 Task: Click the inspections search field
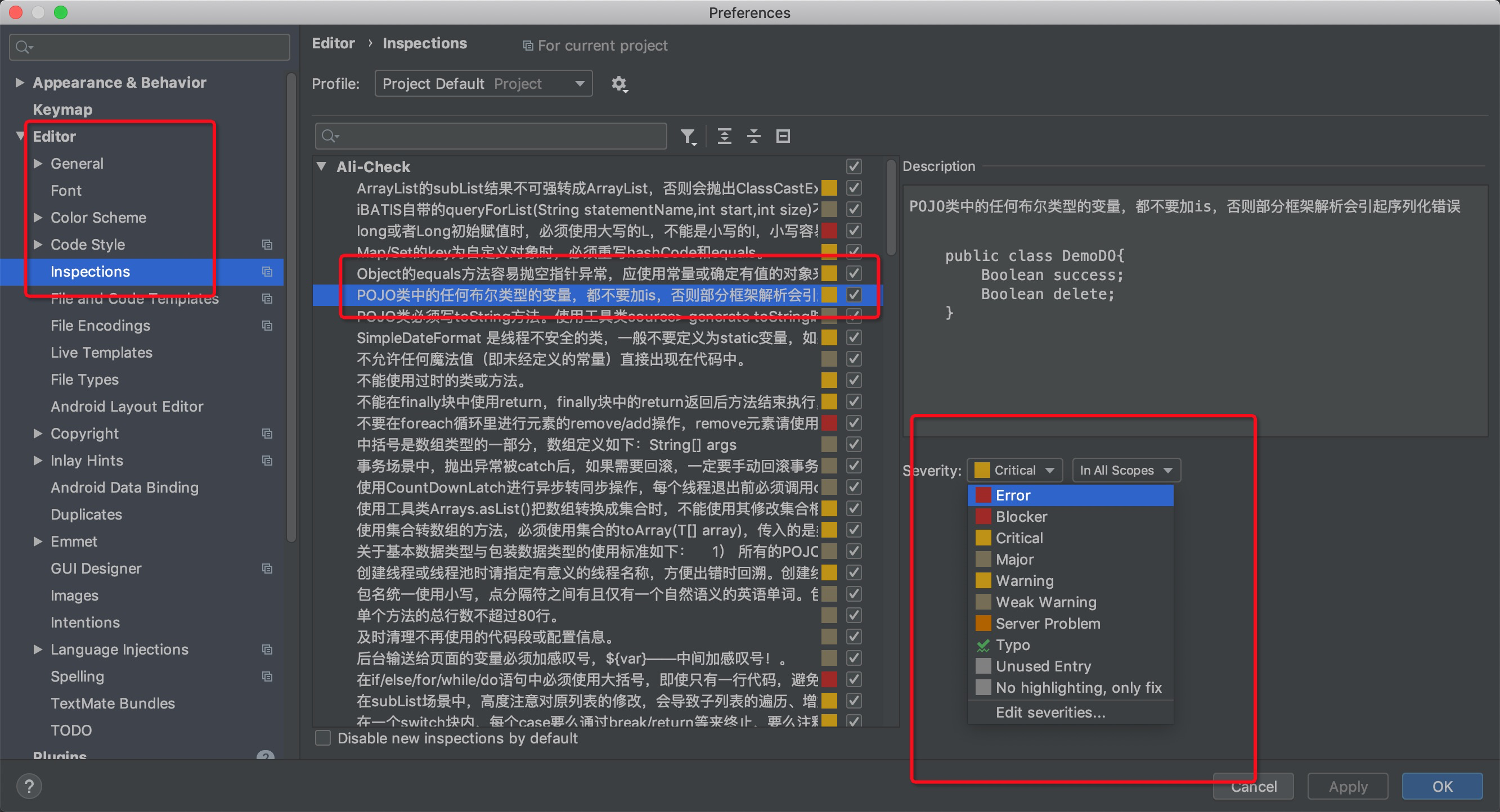coord(490,136)
